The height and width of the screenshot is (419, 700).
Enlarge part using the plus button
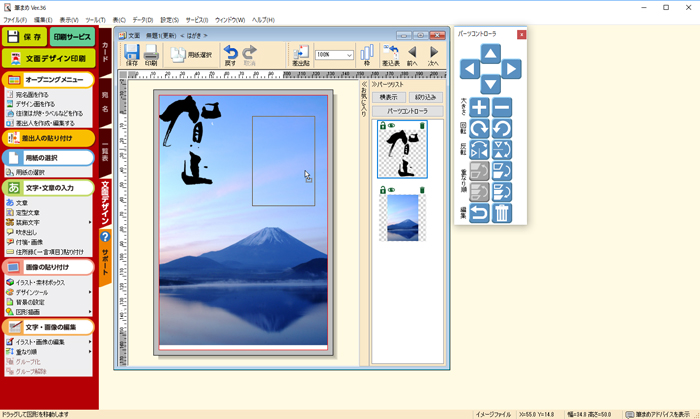click(480, 108)
